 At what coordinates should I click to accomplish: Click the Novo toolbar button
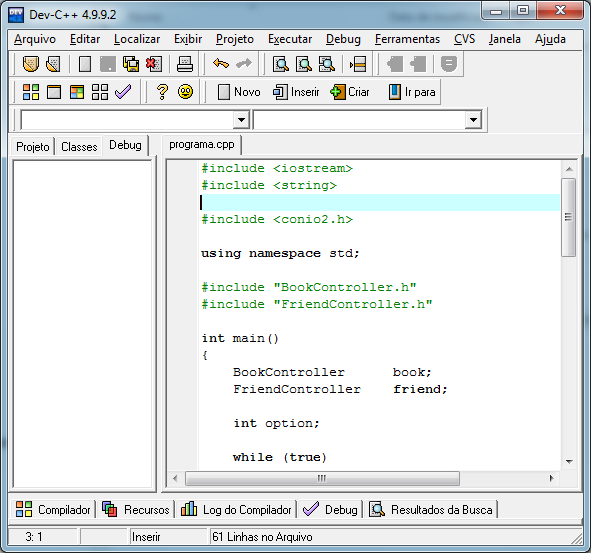(239, 92)
